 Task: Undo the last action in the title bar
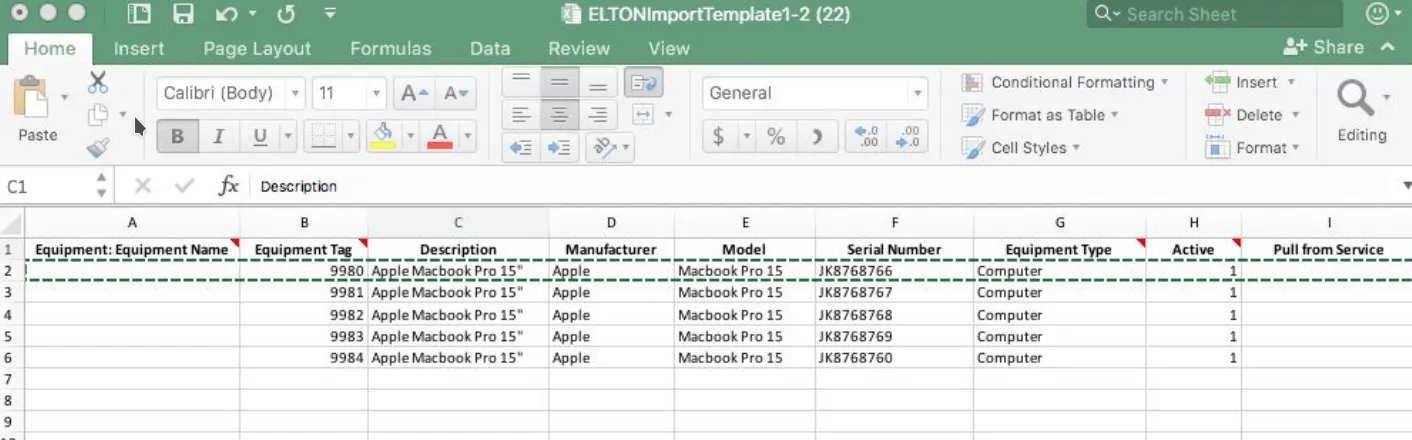[x=226, y=15]
